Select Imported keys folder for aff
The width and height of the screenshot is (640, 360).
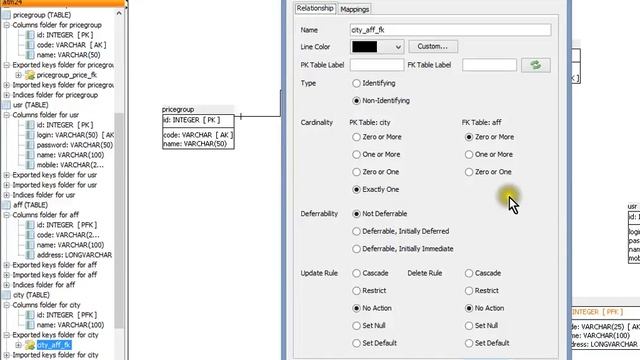point(55,275)
